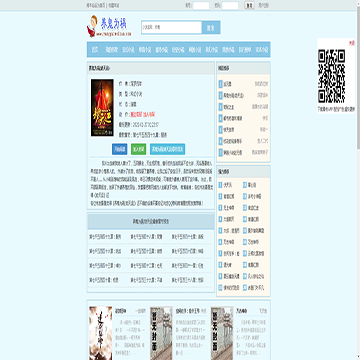Click the blue search button

tap(211, 27)
